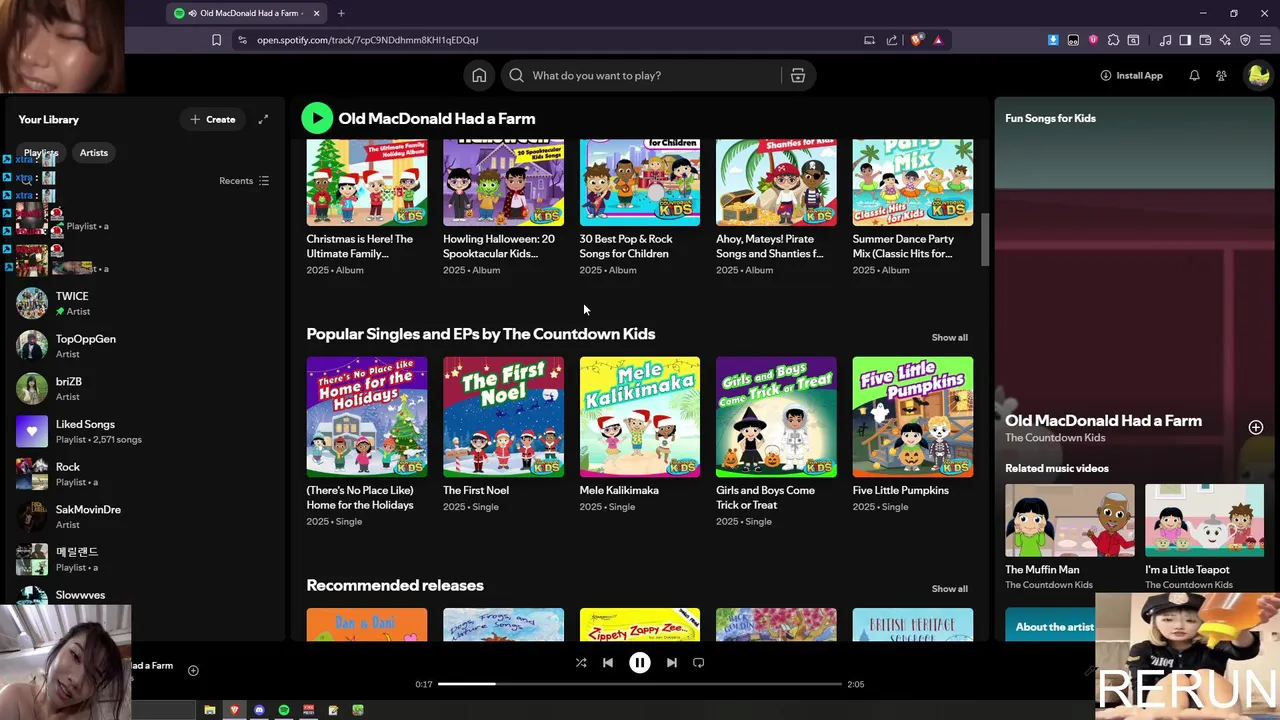Open Discord from the taskbar
The width and height of the screenshot is (1280, 720).
click(x=259, y=710)
